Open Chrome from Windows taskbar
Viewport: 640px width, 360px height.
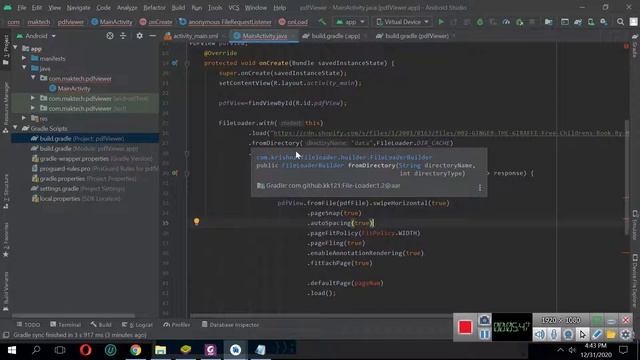click(136, 350)
